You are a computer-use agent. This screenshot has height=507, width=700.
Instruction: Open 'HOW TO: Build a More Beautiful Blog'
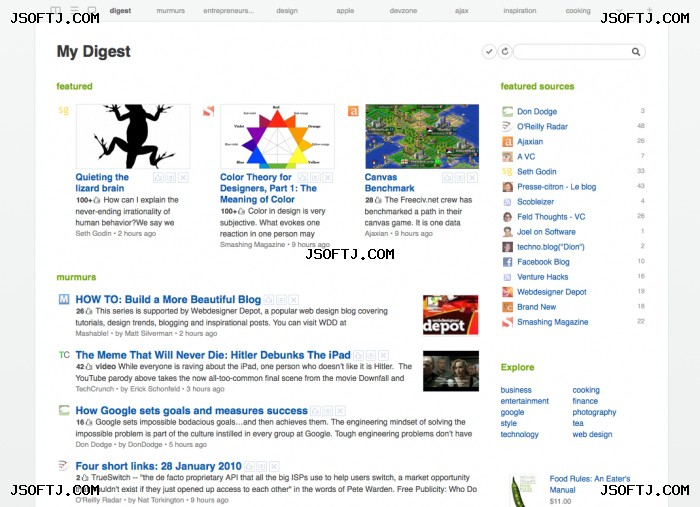click(x=168, y=299)
